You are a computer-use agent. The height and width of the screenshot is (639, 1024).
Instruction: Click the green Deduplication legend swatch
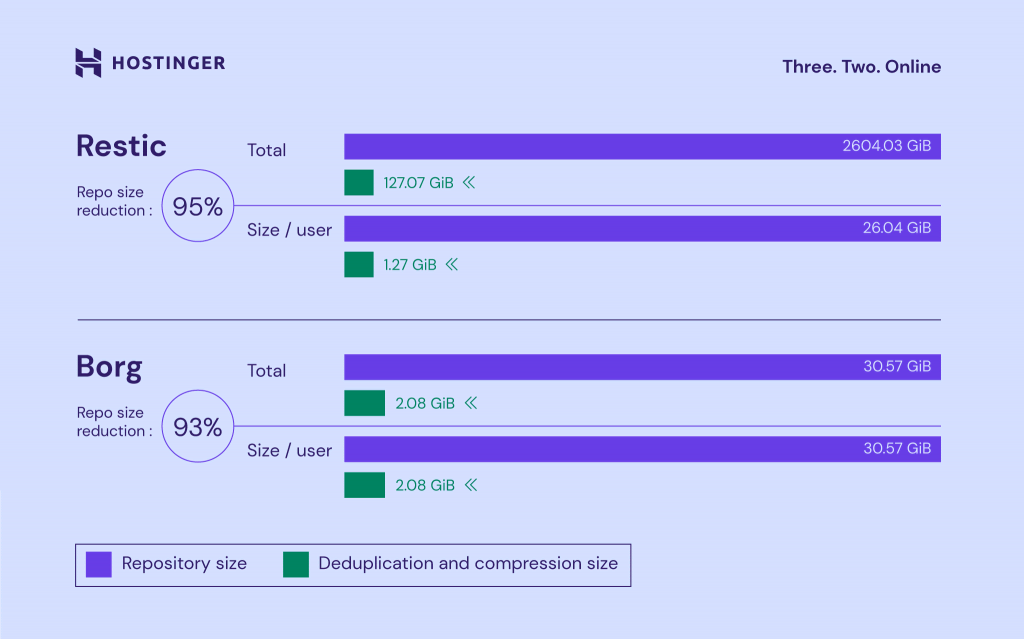point(296,564)
